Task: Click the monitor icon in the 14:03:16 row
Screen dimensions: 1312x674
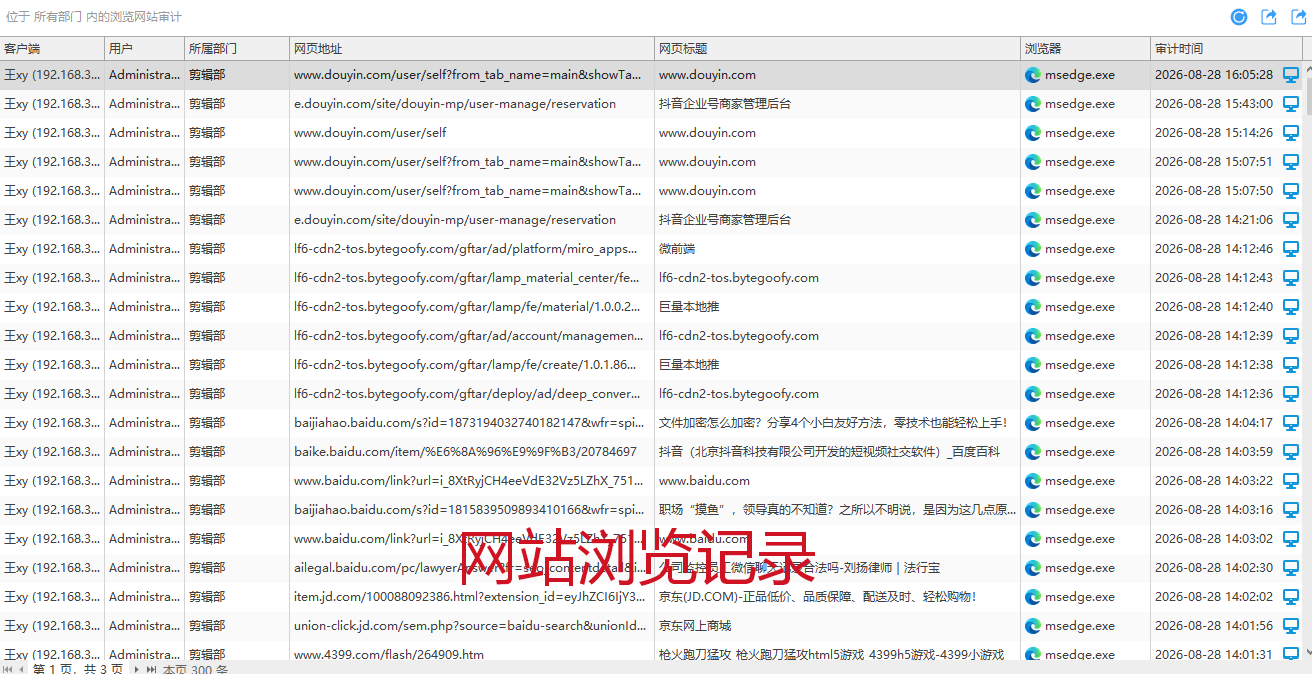Action: tap(1291, 510)
